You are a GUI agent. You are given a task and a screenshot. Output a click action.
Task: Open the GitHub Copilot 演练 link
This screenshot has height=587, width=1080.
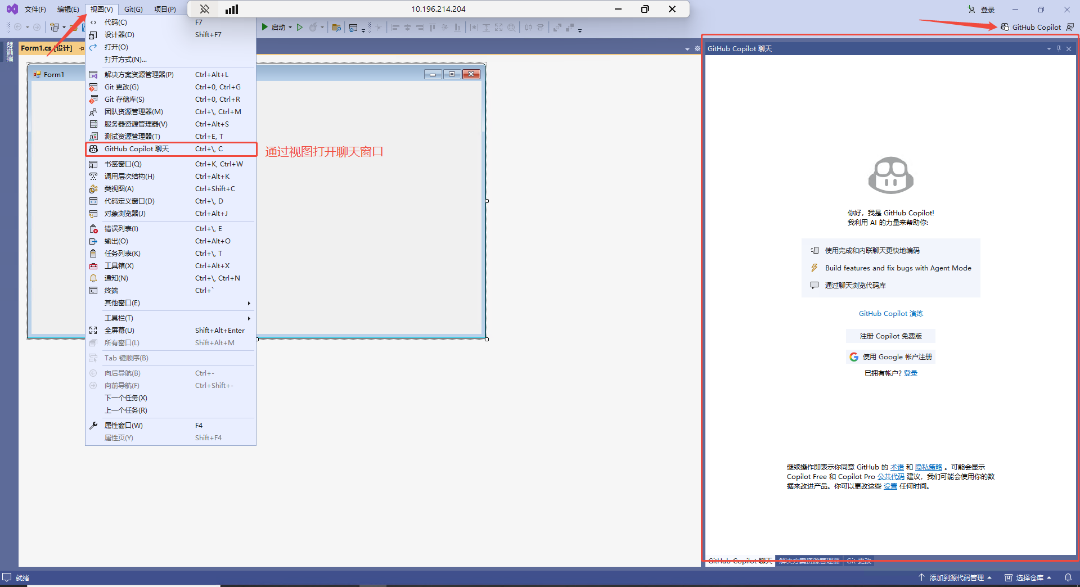pos(890,313)
